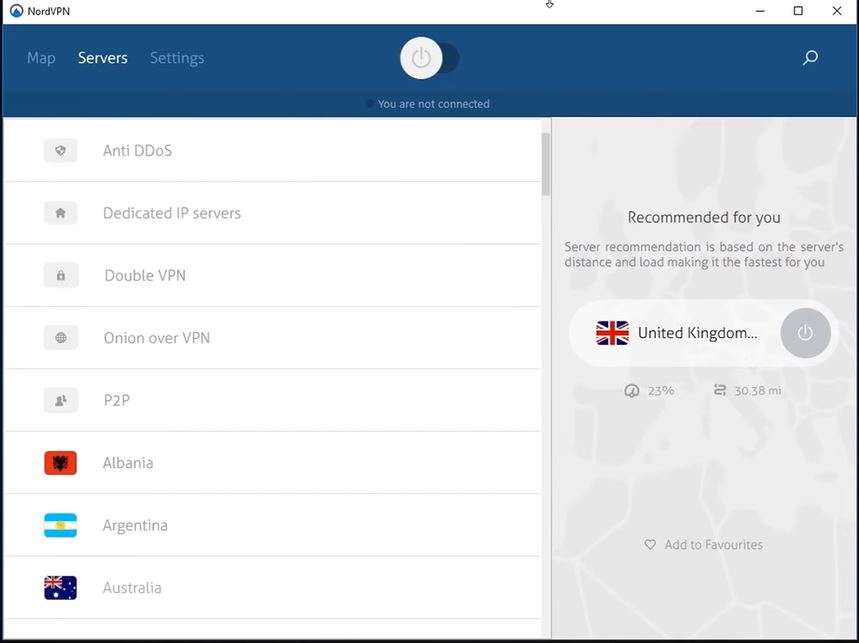
Task: Switch to the Map tab
Action: point(41,58)
